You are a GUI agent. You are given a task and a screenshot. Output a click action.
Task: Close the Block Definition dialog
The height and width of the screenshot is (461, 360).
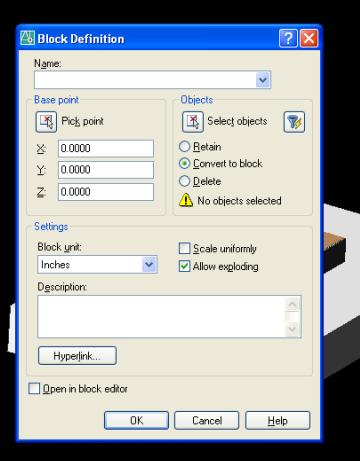point(309,38)
